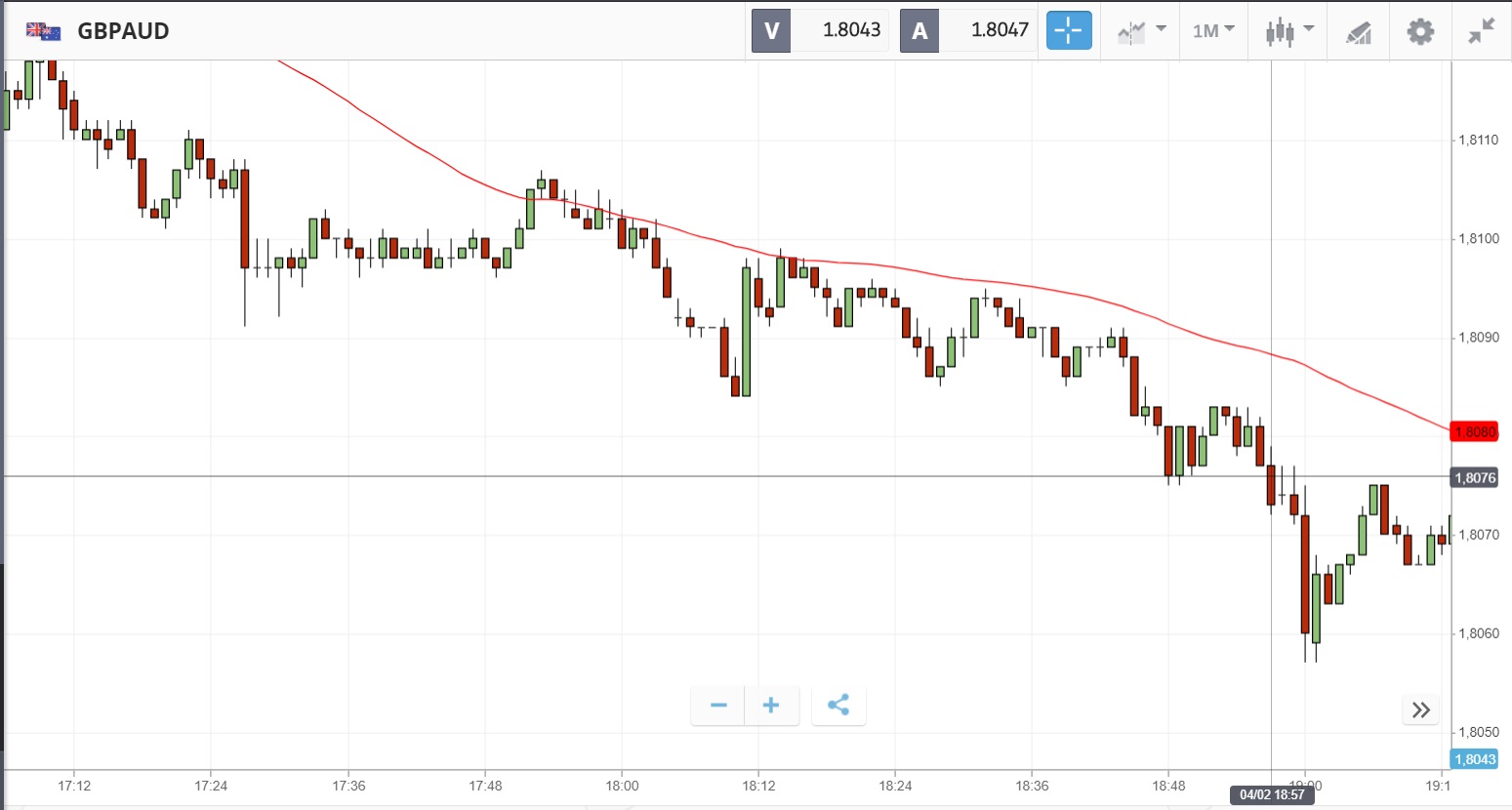Zoom out with the minus button

click(718, 706)
